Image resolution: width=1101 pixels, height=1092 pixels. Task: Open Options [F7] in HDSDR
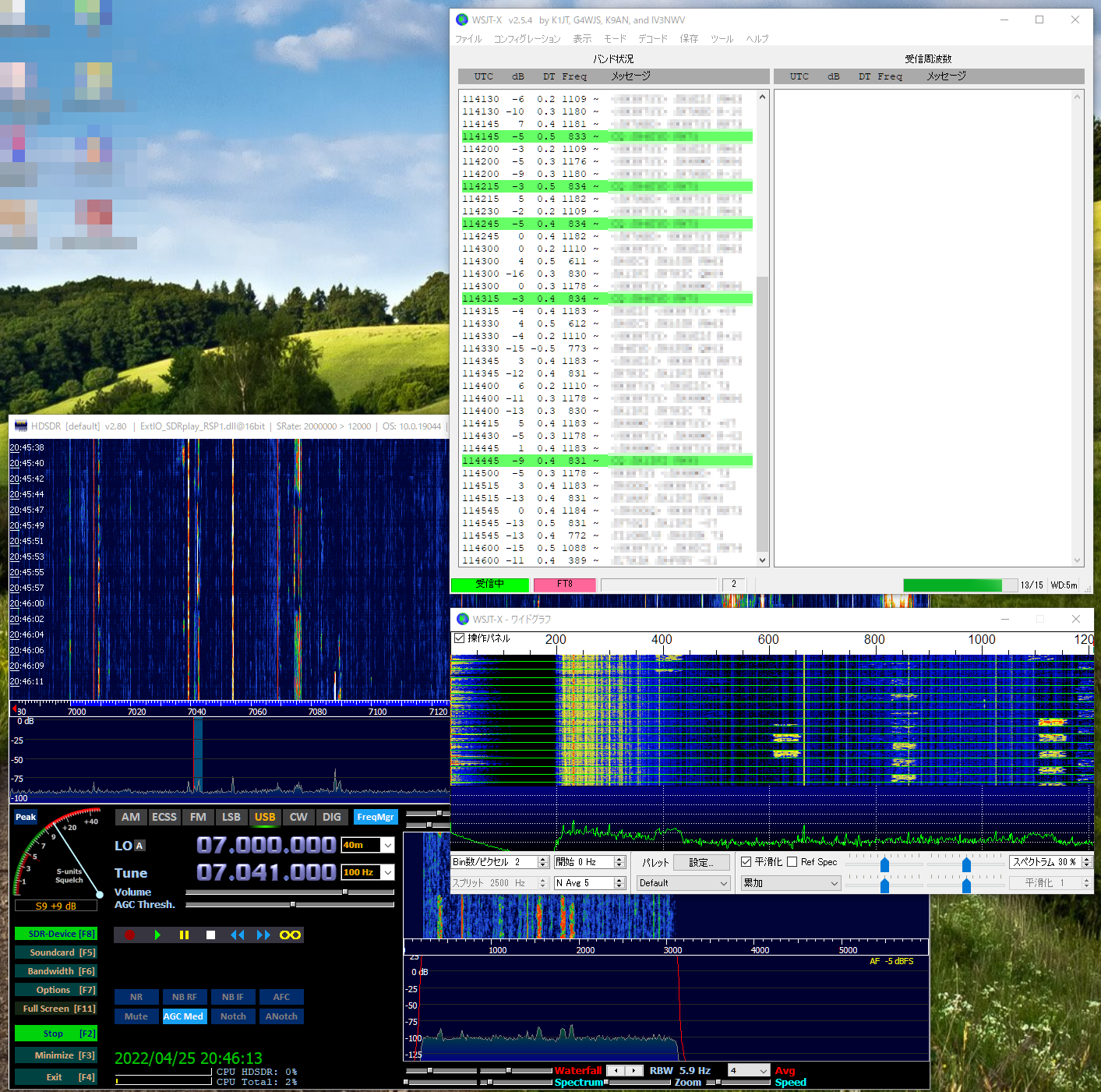[56, 990]
